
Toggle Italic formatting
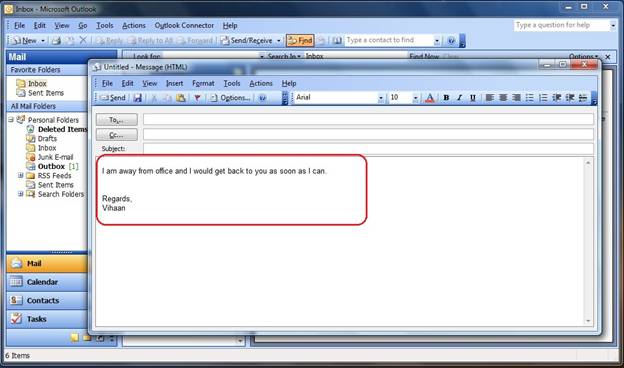coord(459,97)
